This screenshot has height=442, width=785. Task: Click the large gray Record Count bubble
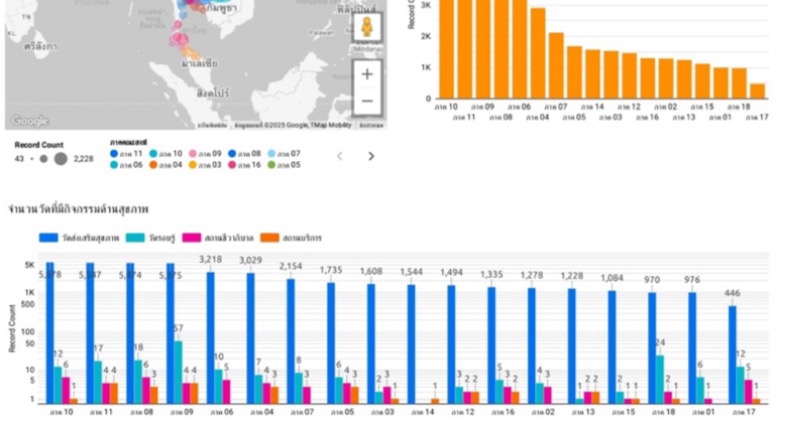[61, 158]
